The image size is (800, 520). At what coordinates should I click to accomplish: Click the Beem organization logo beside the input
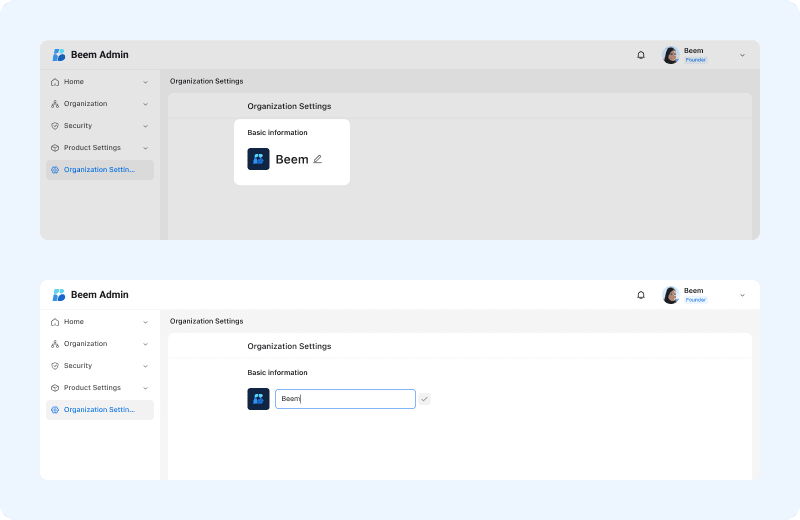258,399
